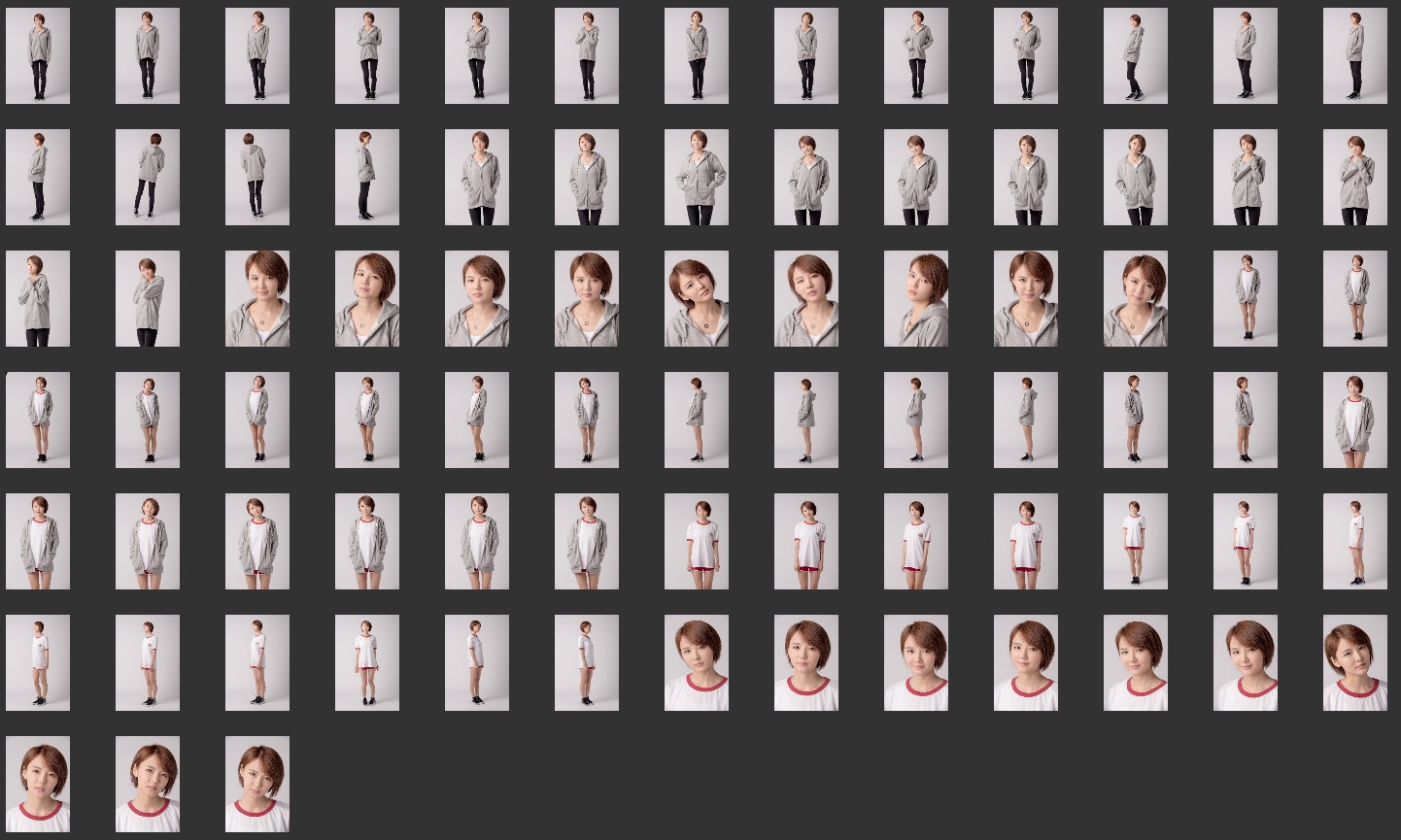Select the last thumbnail in the fourth row
Viewport: 1401px width, 840px height.
pyautogui.click(x=1354, y=420)
